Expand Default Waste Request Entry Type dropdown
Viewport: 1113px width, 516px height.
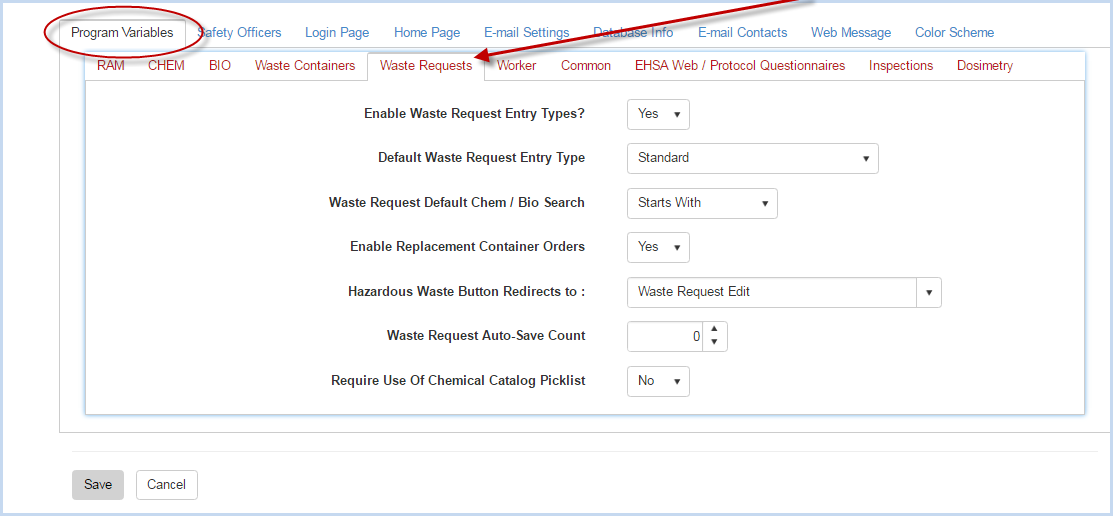point(752,158)
